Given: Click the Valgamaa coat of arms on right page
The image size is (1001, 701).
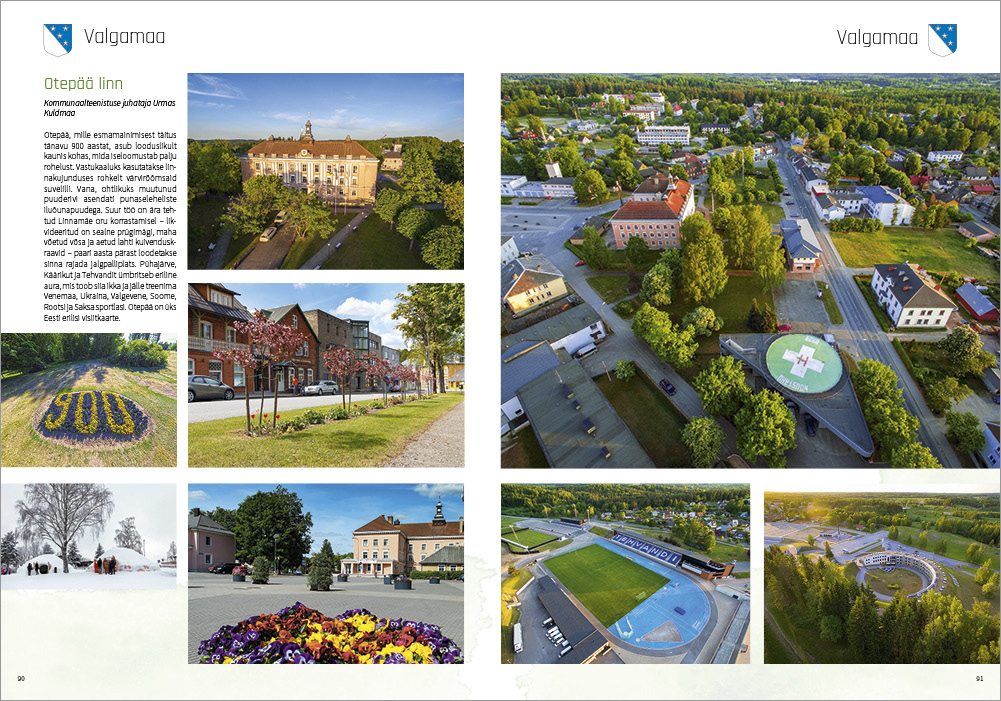Looking at the screenshot, I should click(x=942, y=40).
